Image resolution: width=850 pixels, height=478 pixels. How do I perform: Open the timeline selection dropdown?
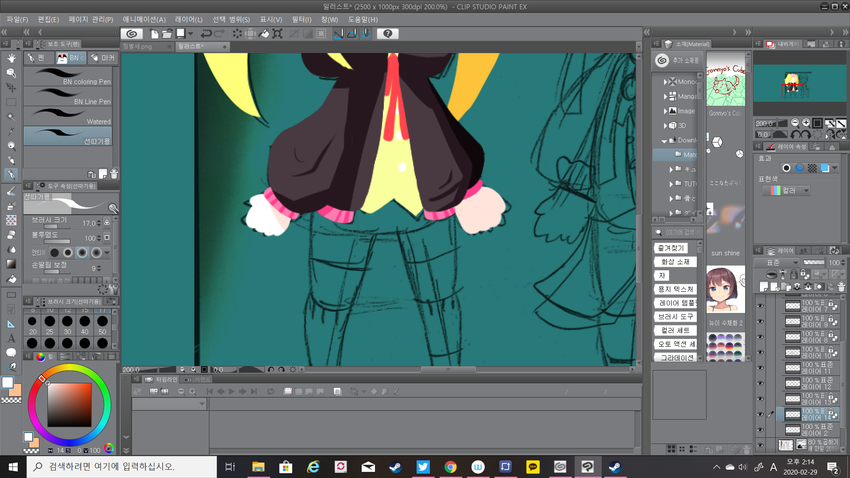[x=169, y=404]
